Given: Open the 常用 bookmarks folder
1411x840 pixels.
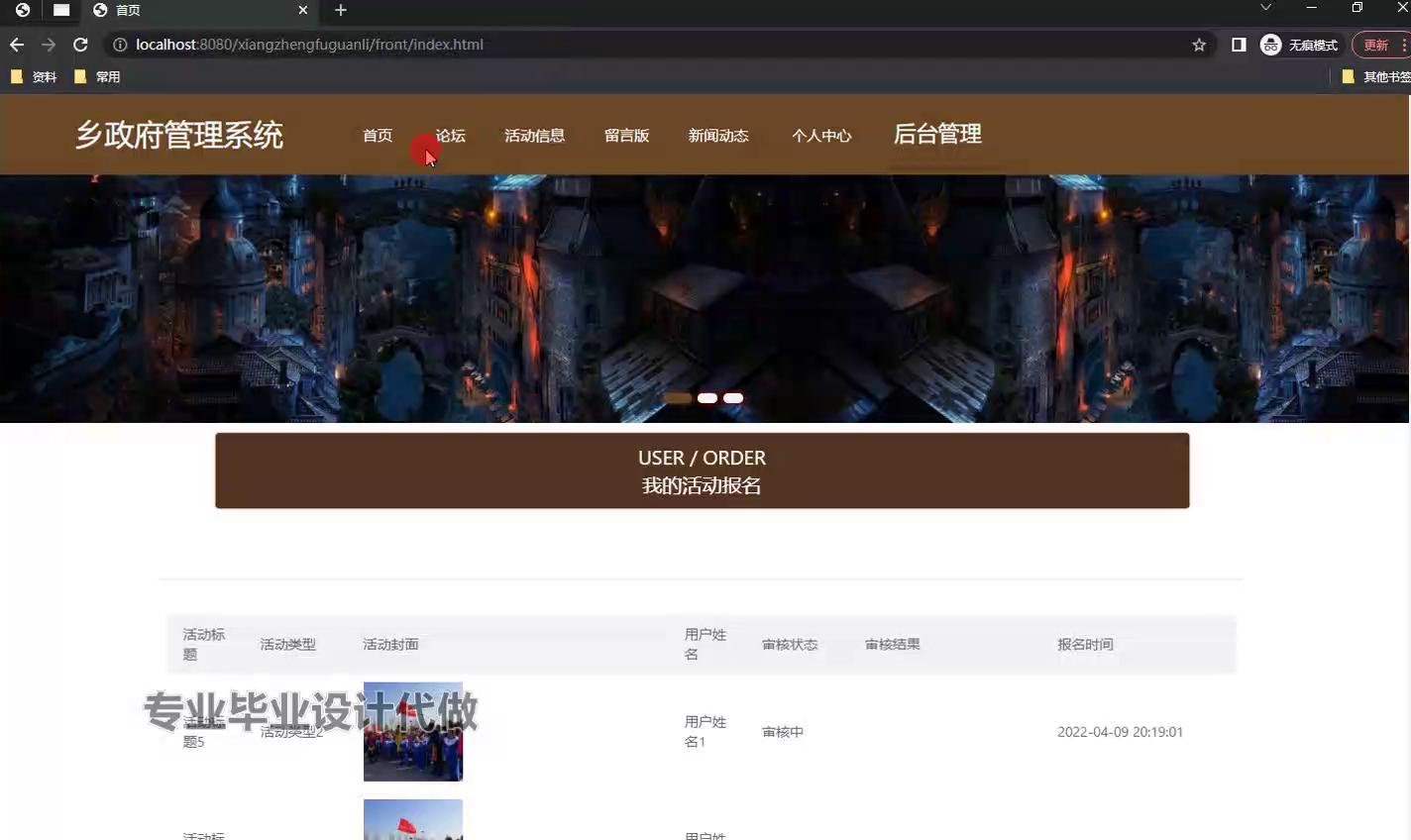Looking at the screenshot, I should point(97,76).
